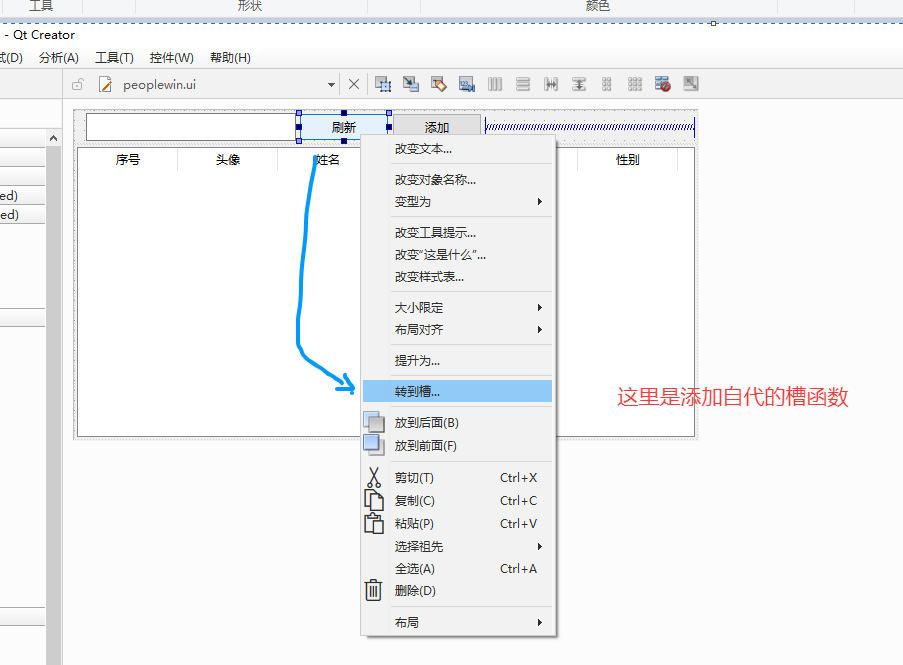
Task: Choose 改变文本... from context menu
Action: pos(457,149)
